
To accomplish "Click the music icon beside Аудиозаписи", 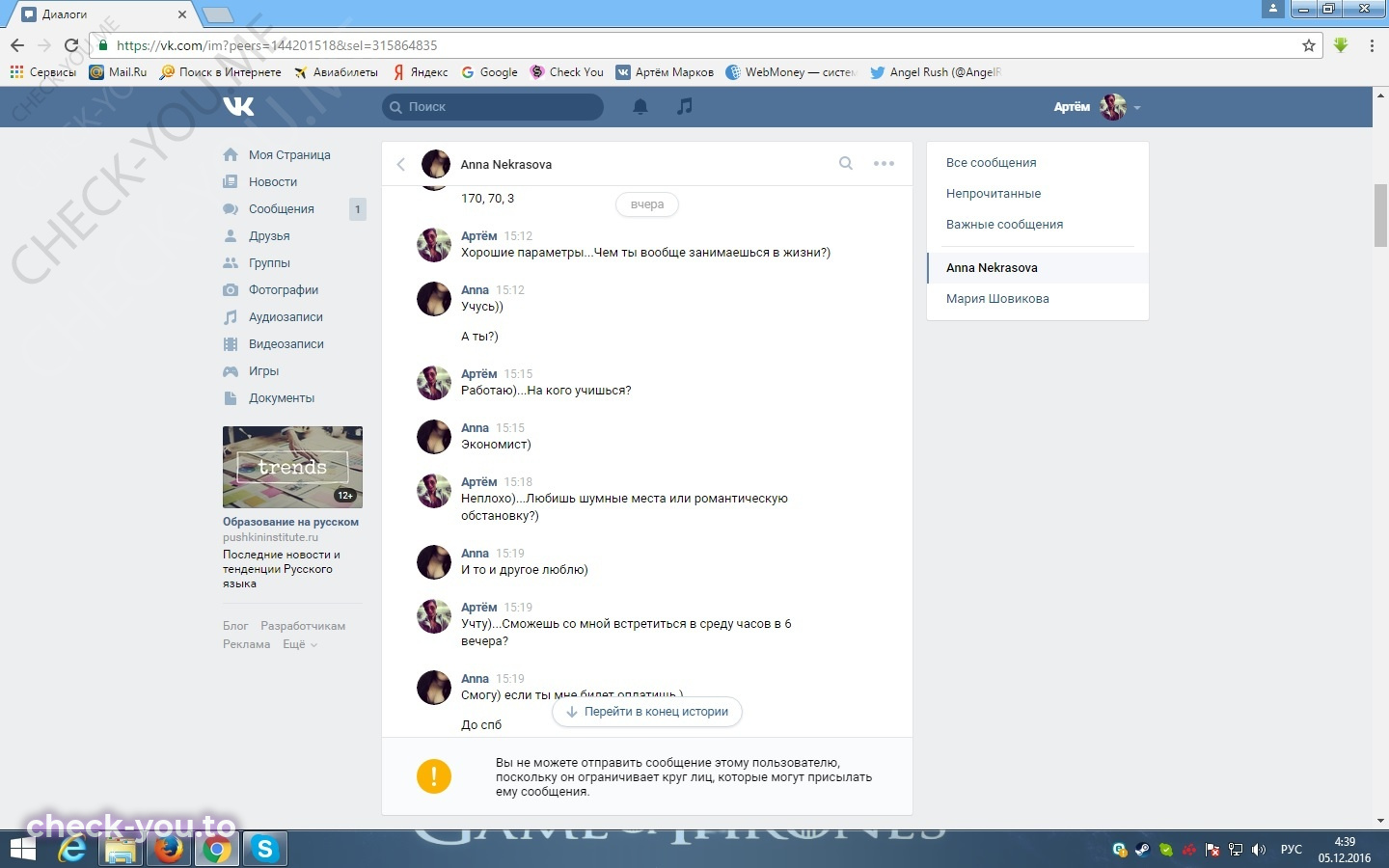I will click(x=231, y=316).
